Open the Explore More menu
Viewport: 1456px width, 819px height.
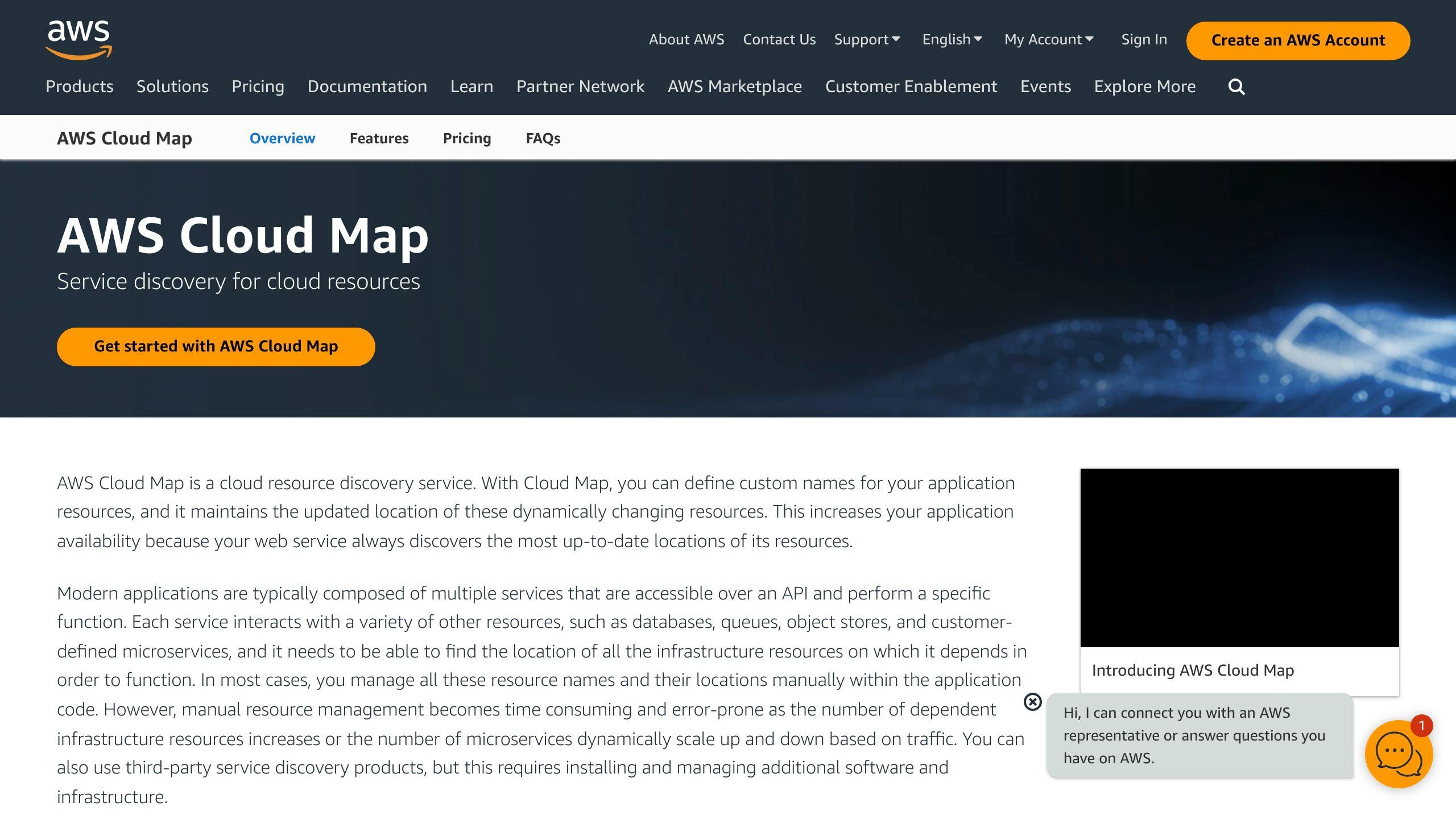tap(1145, 86)
